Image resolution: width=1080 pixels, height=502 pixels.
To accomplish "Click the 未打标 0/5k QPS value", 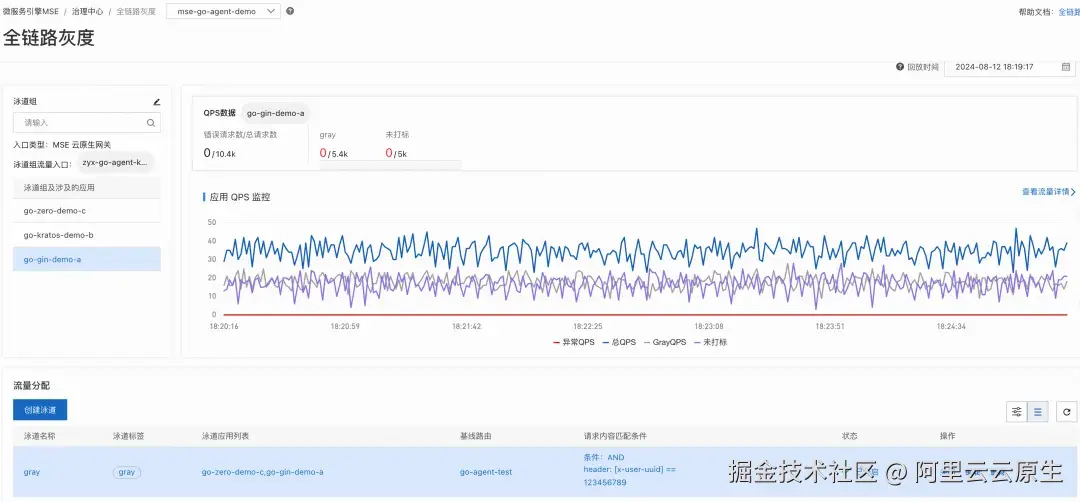I will tap(396, 153).
